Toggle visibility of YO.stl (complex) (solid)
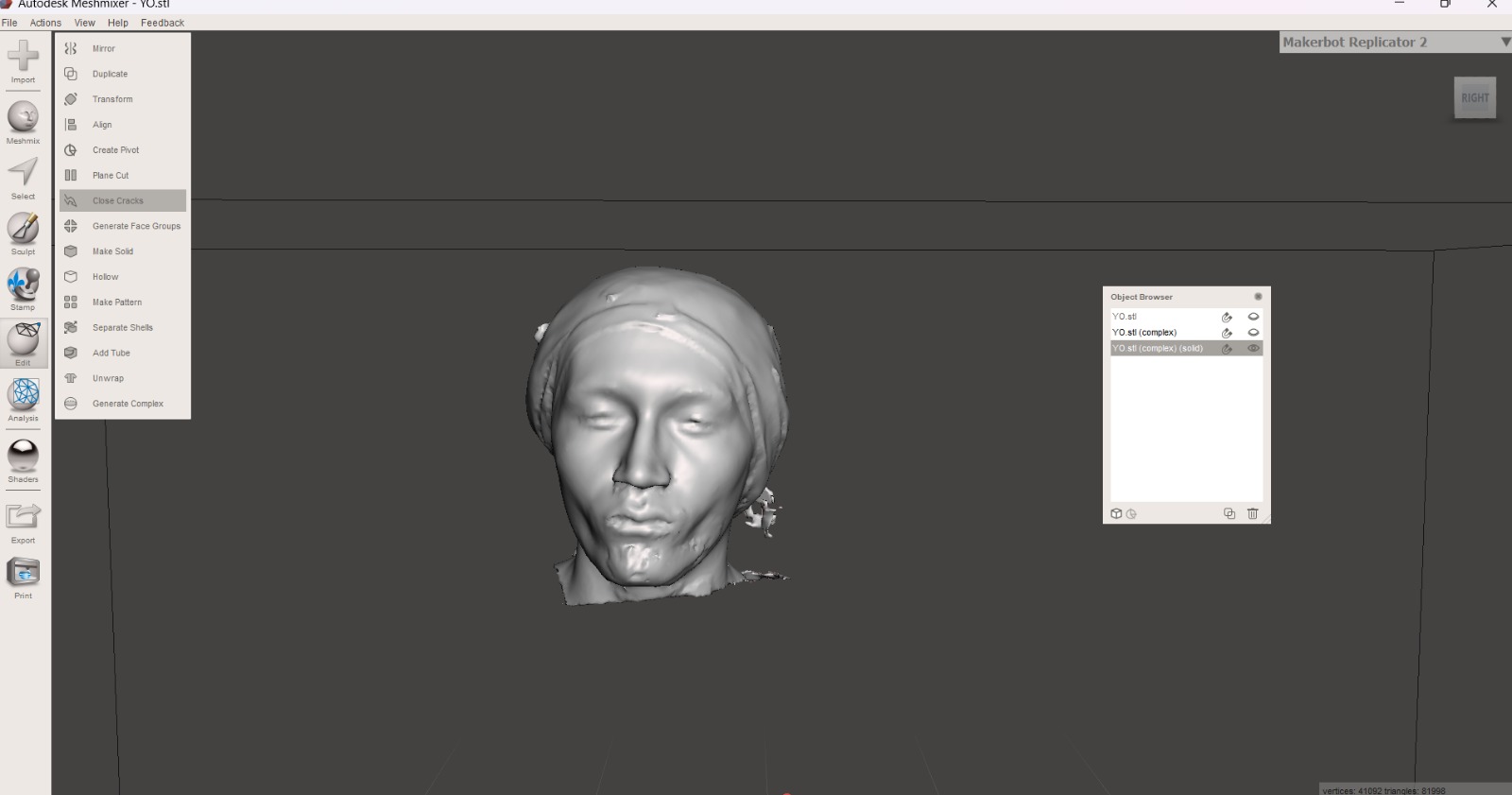The image size is (1512, 795). tap(1254, 349)
